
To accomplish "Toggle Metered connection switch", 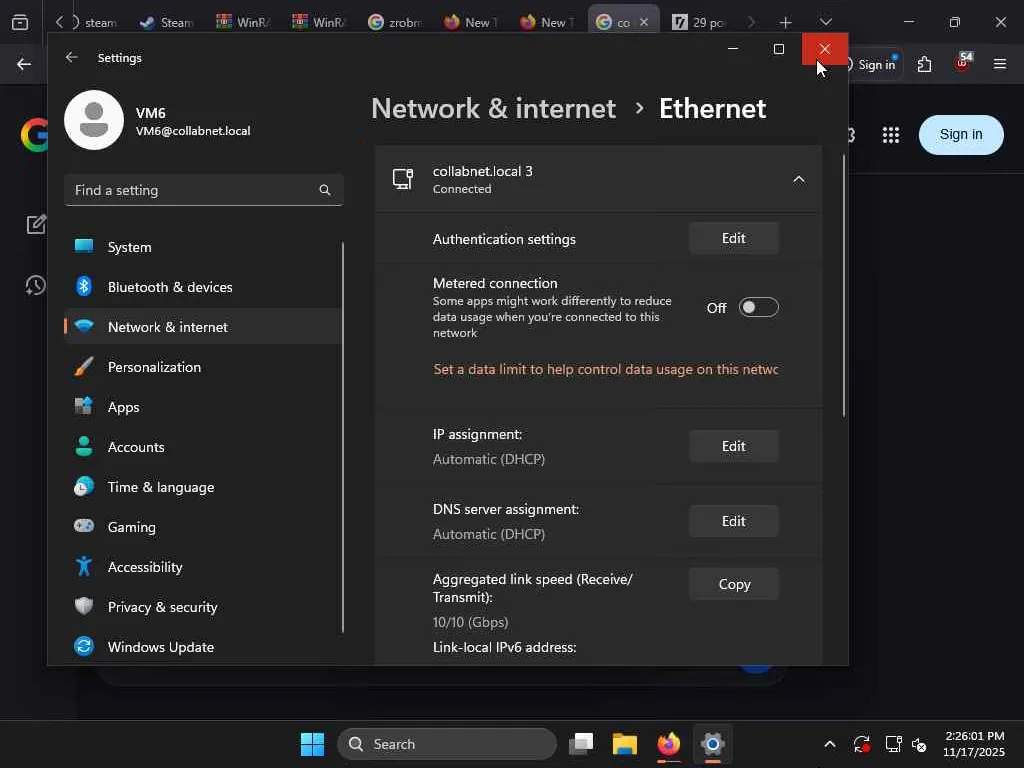I will 758,308.
